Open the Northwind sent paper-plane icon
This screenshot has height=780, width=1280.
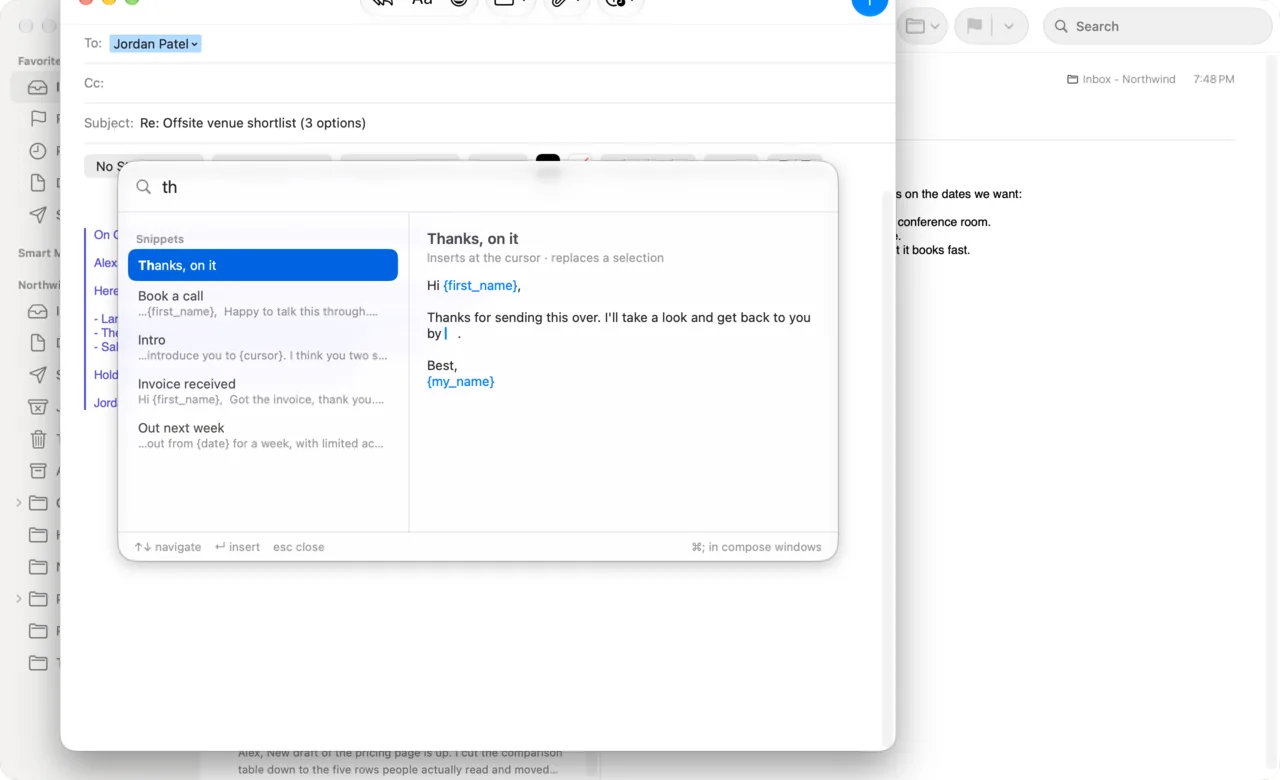click(x=38, y=375)
